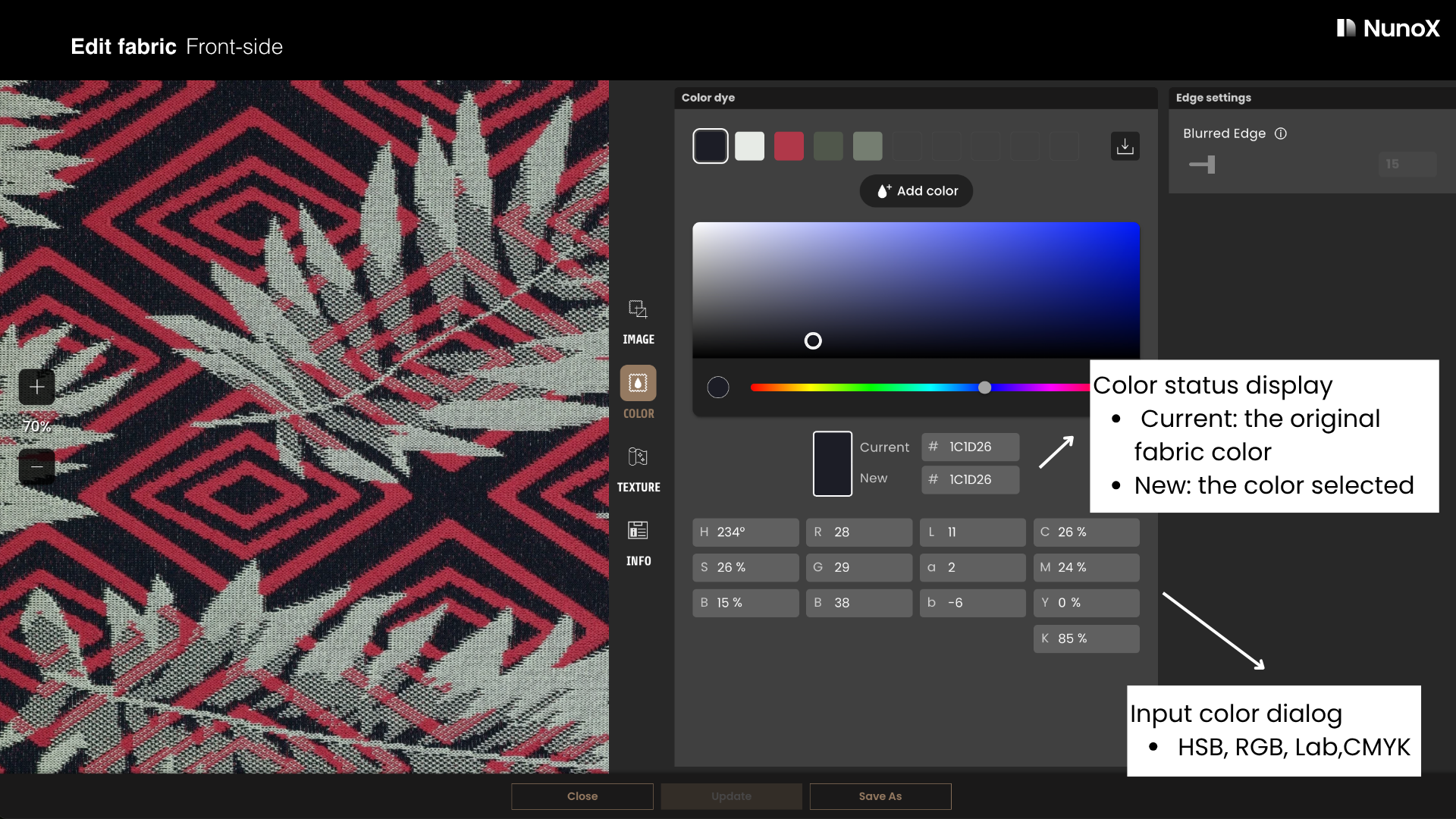Click the Lab a field 2
This screenshot has height=819, width=1456.
tap(973, 568)
